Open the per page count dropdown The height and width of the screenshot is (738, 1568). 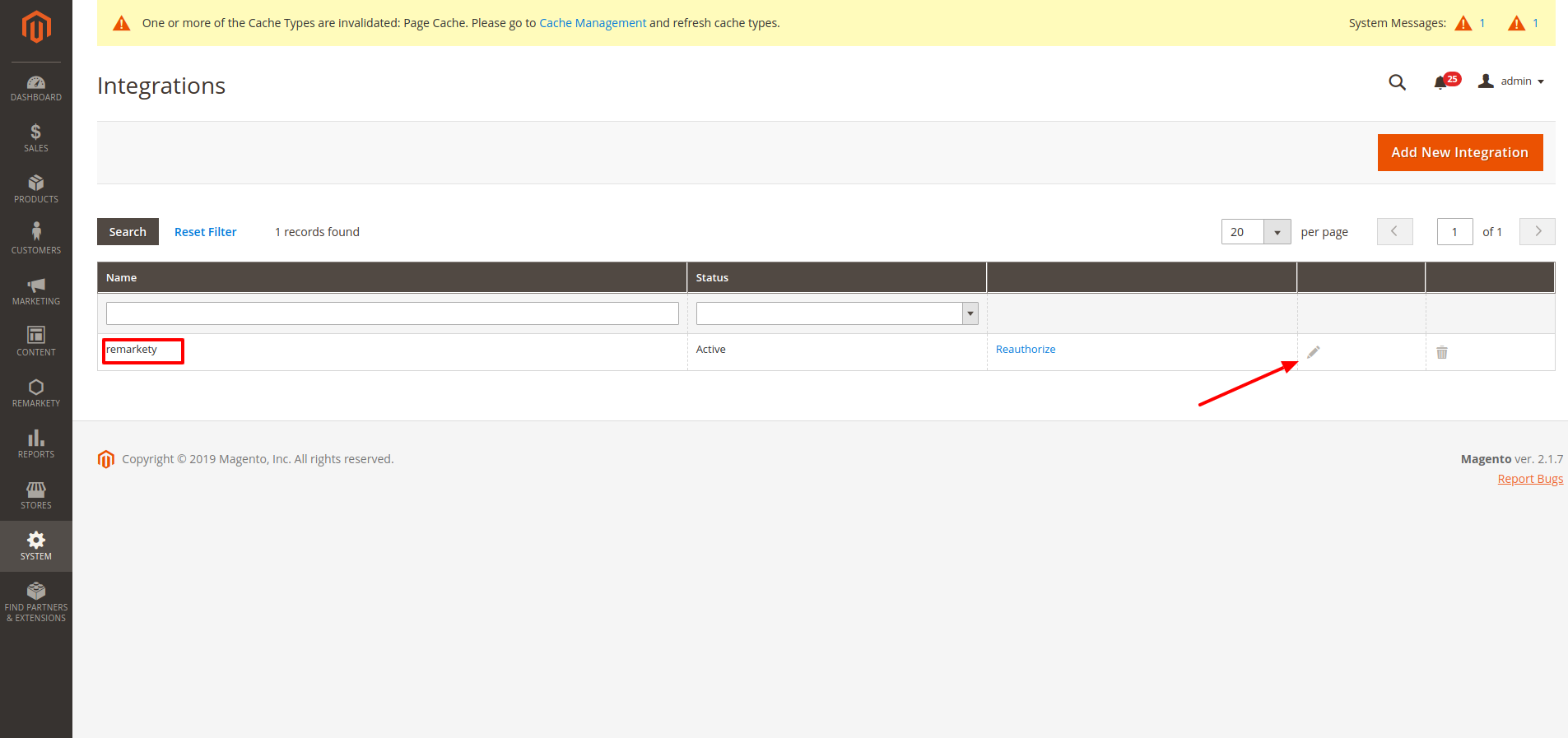[1277, 232]
